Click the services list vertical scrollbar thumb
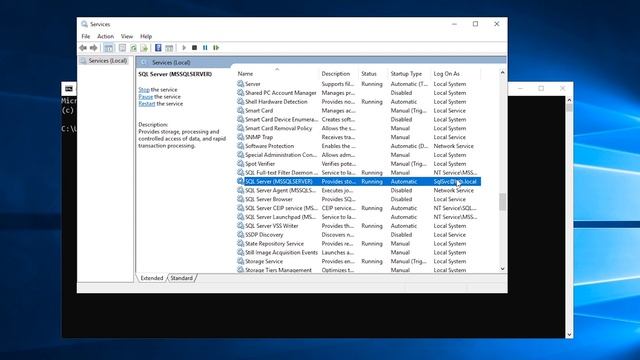 tap(502, 202)
